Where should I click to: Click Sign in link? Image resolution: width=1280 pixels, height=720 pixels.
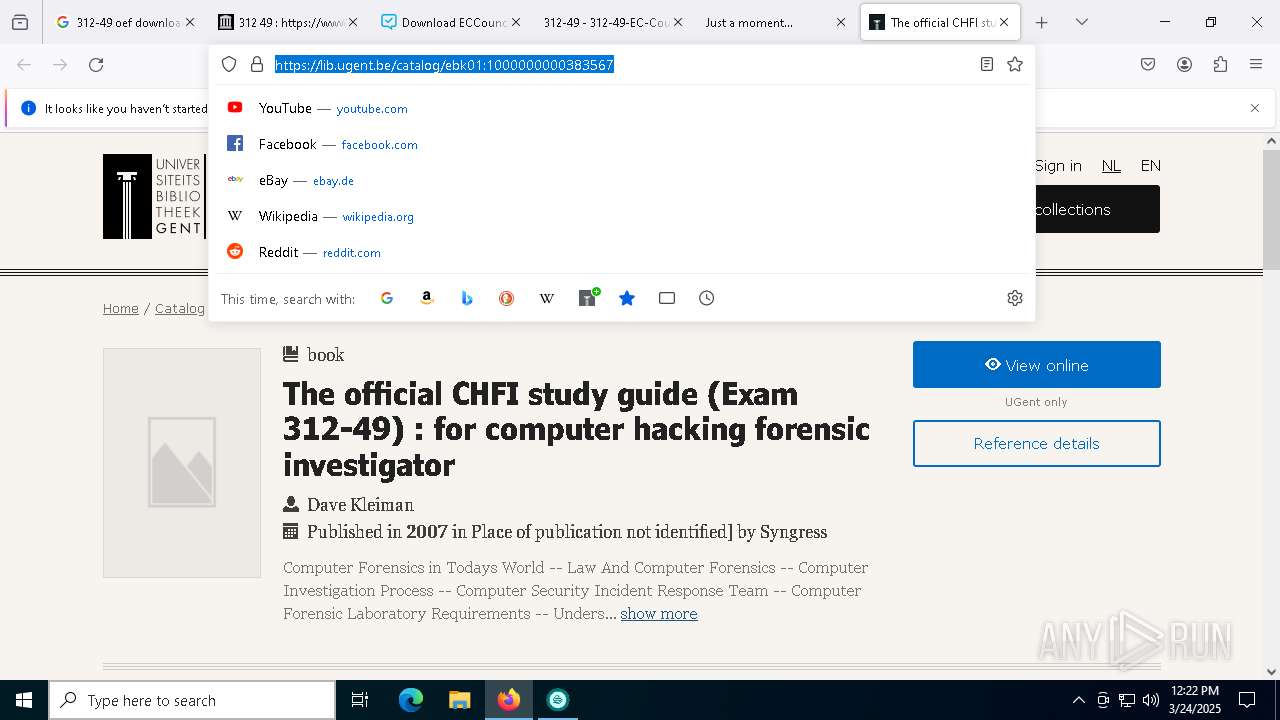point(1058,166)
